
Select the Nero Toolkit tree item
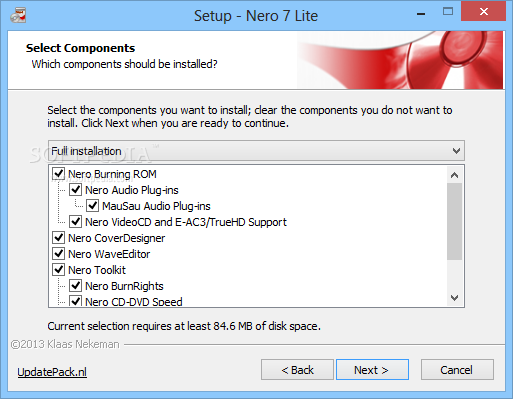tap(97, 270)
